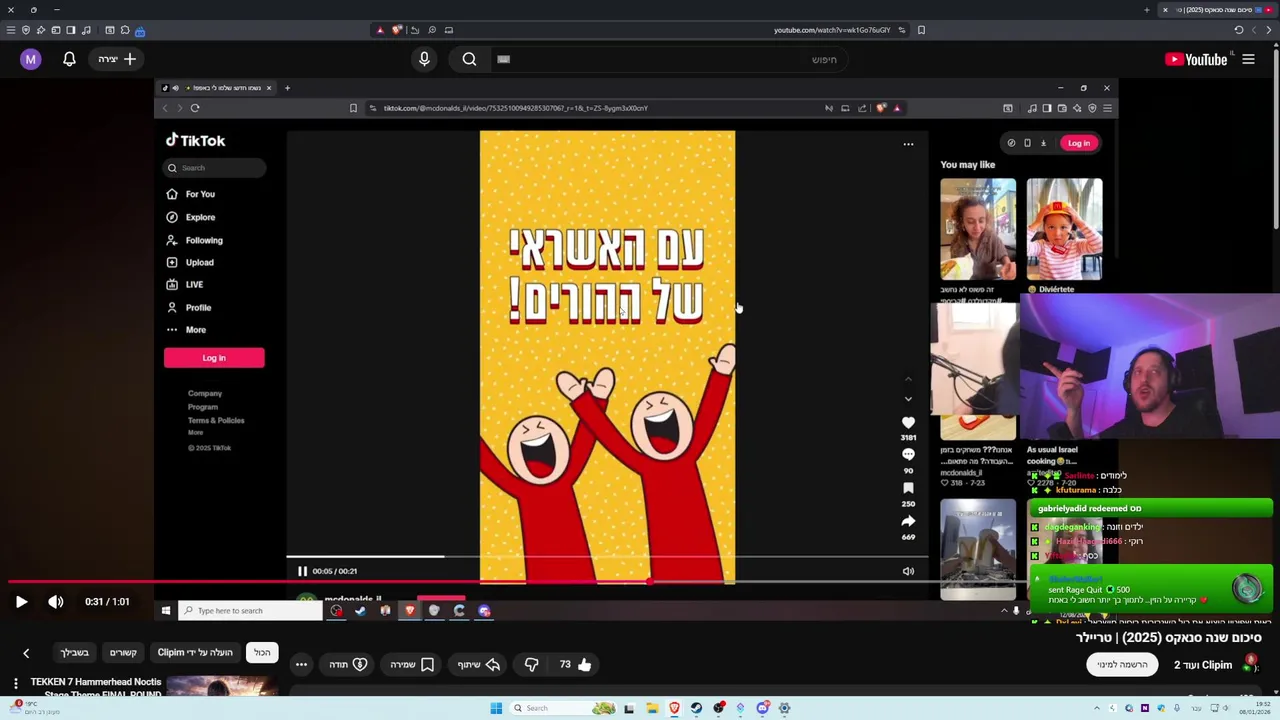Click the thumbs-down dislike icon
The height and width of the screenshot is (720, 1280).
532,664
